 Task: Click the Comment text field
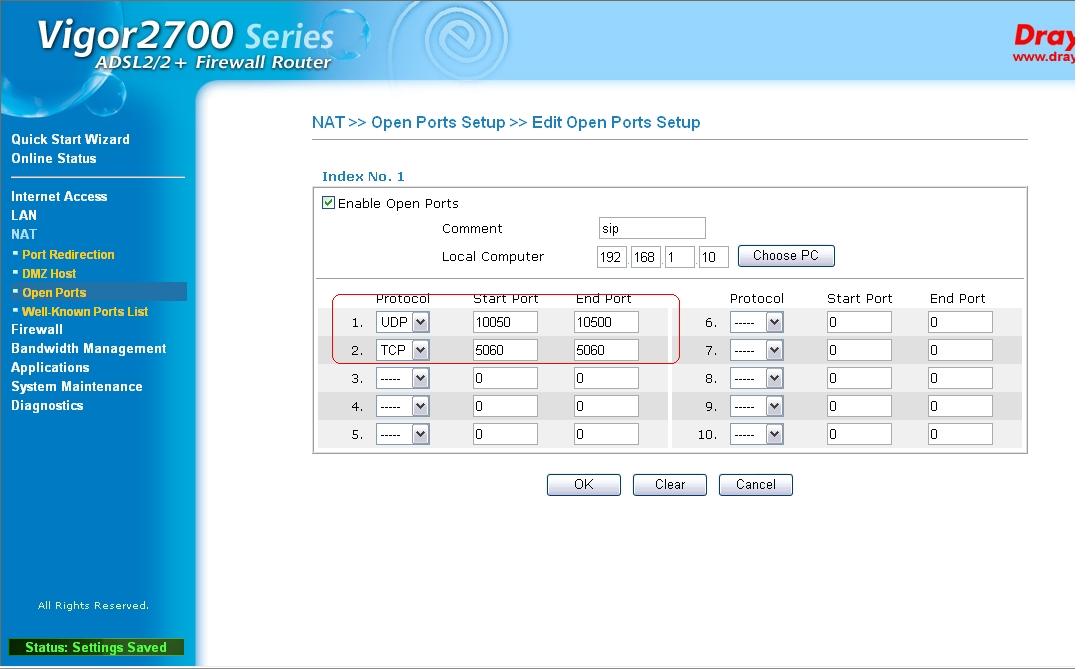point(652,229)
